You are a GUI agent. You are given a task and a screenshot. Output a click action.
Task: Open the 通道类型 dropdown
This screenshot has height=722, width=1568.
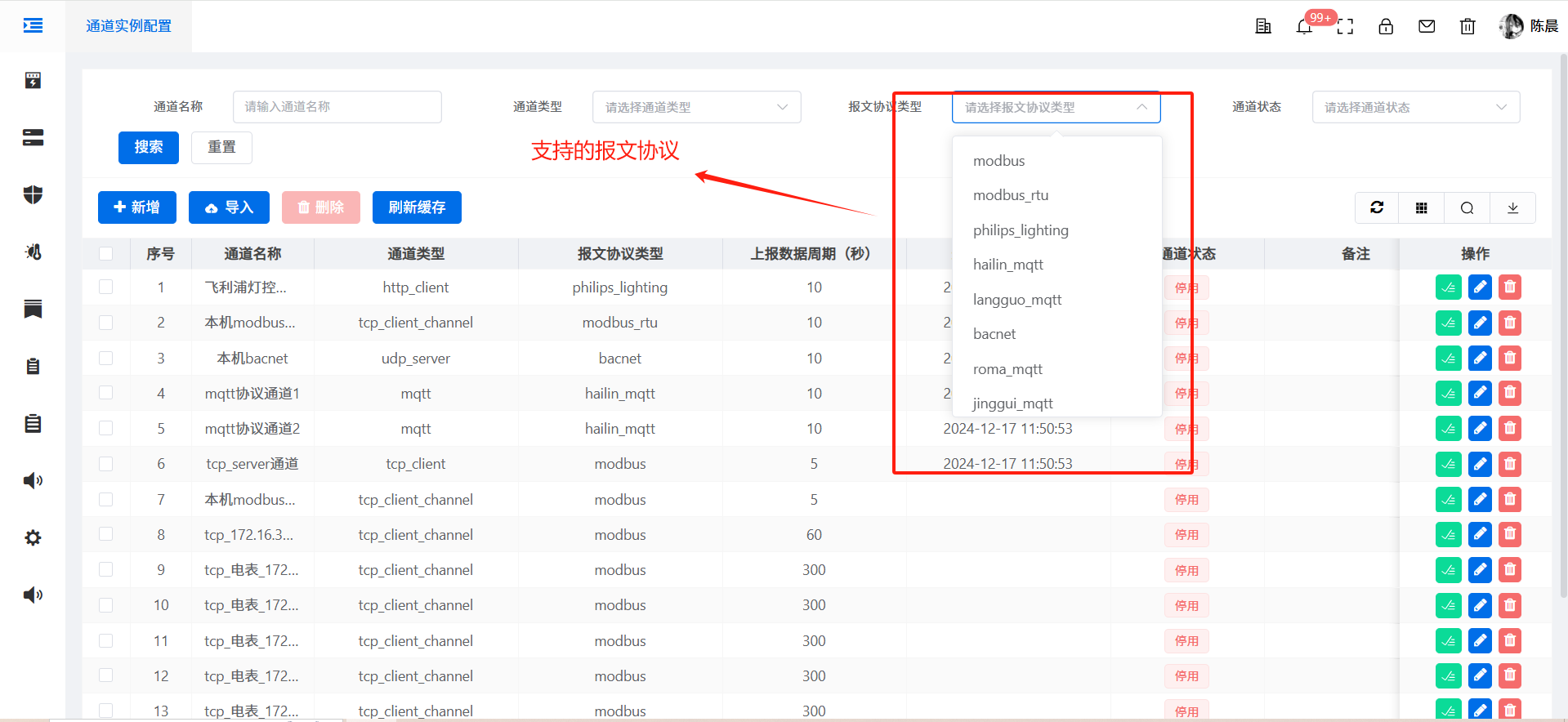[696, 107]
